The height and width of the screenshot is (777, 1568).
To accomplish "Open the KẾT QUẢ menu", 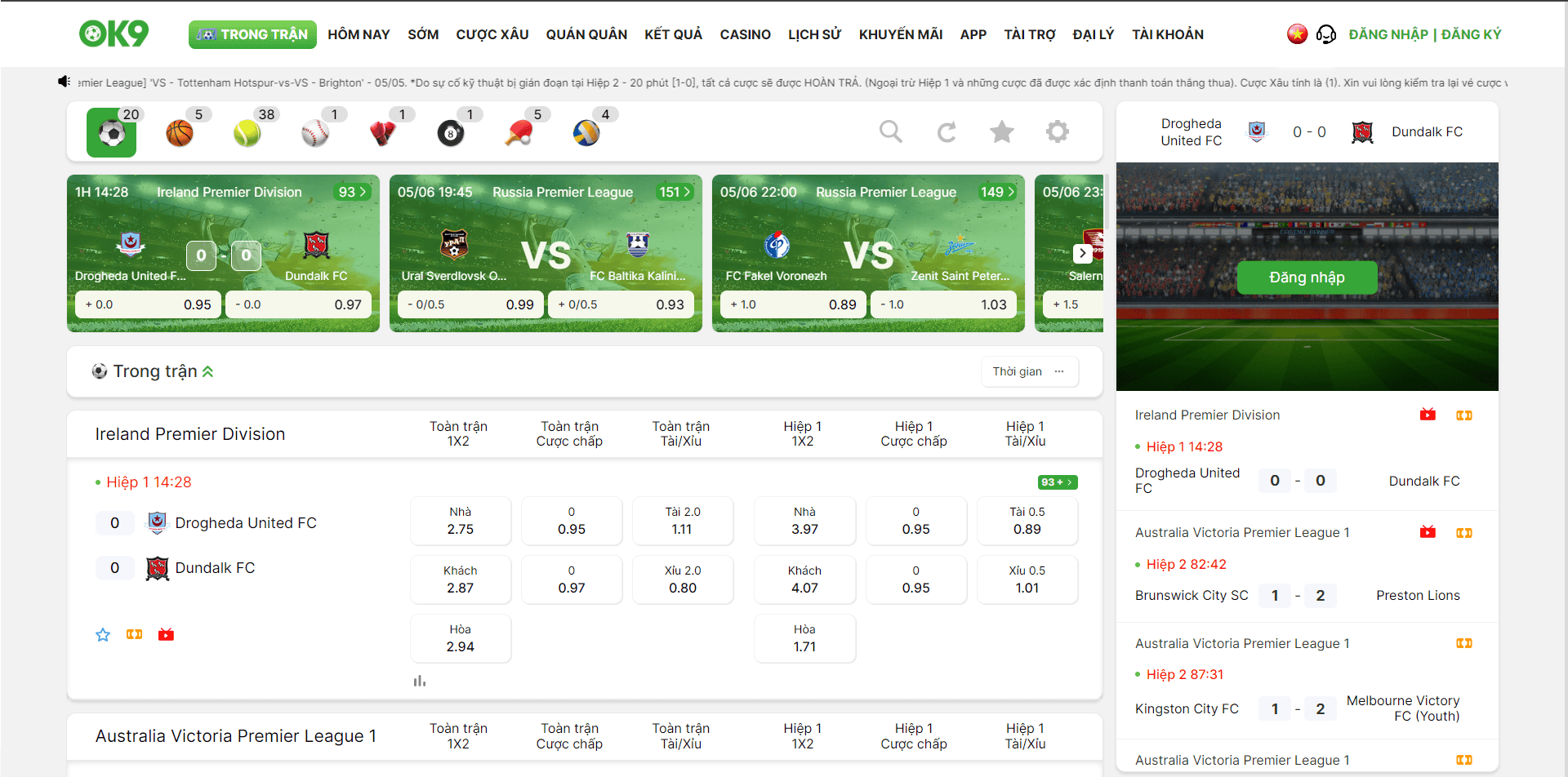I will point(673,34).
